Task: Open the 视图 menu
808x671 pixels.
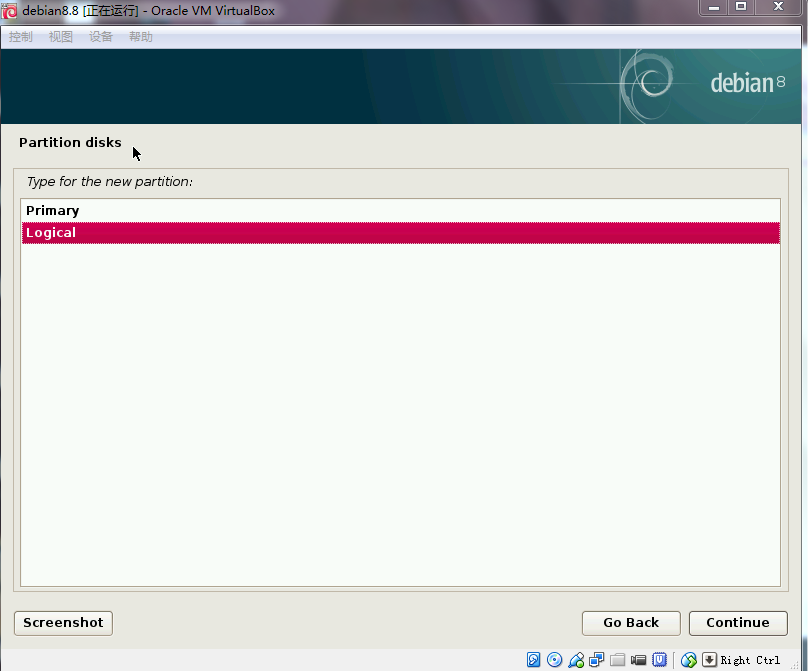Action: tap(61, 37)
